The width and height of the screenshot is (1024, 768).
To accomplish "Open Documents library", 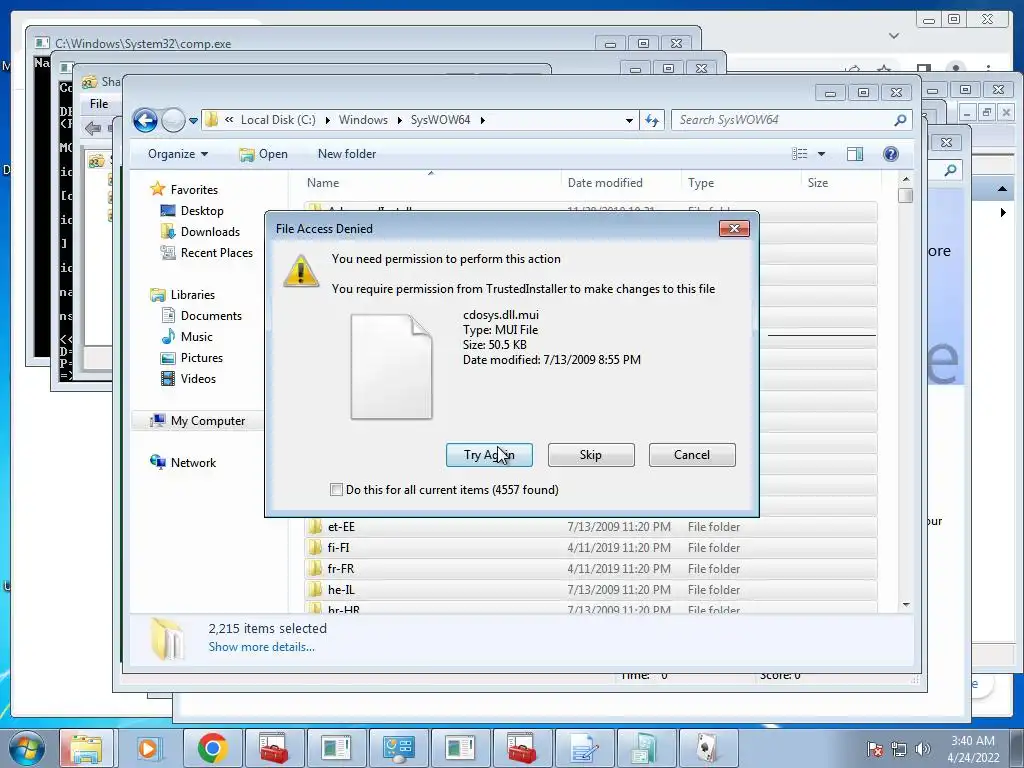I will click(211, 316).
